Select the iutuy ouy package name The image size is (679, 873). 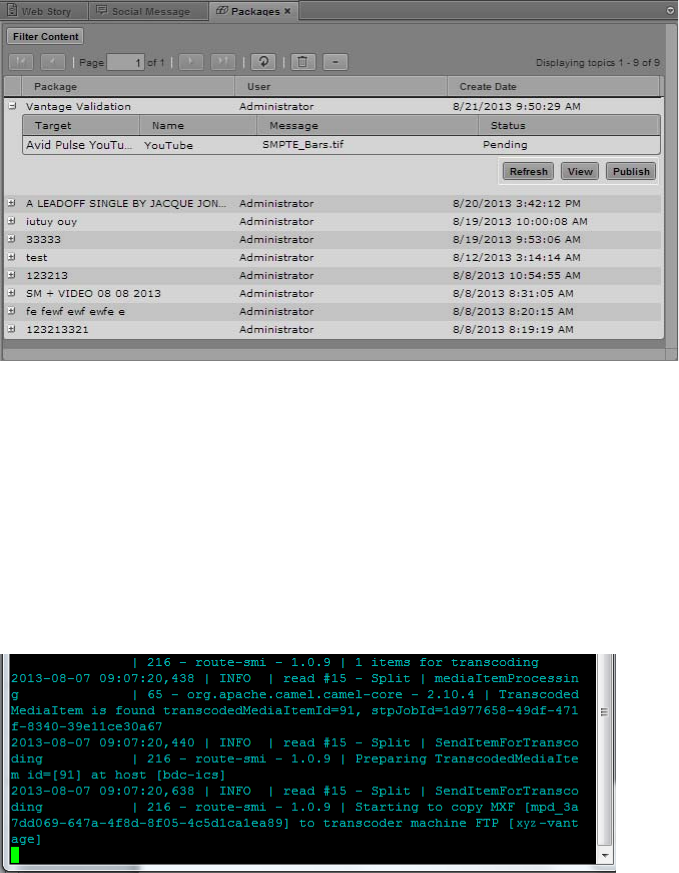point(51,222)
